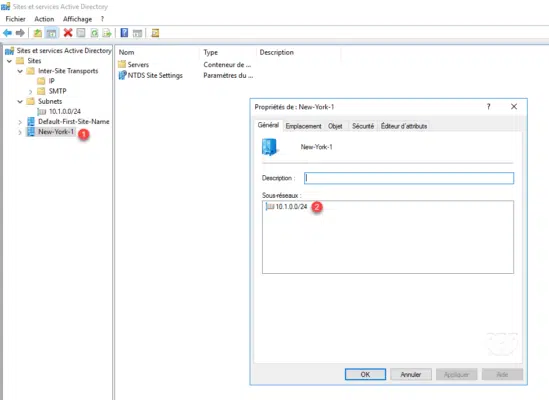
Task: Switch to the Général tab
Action: click(x=268, y=125)
